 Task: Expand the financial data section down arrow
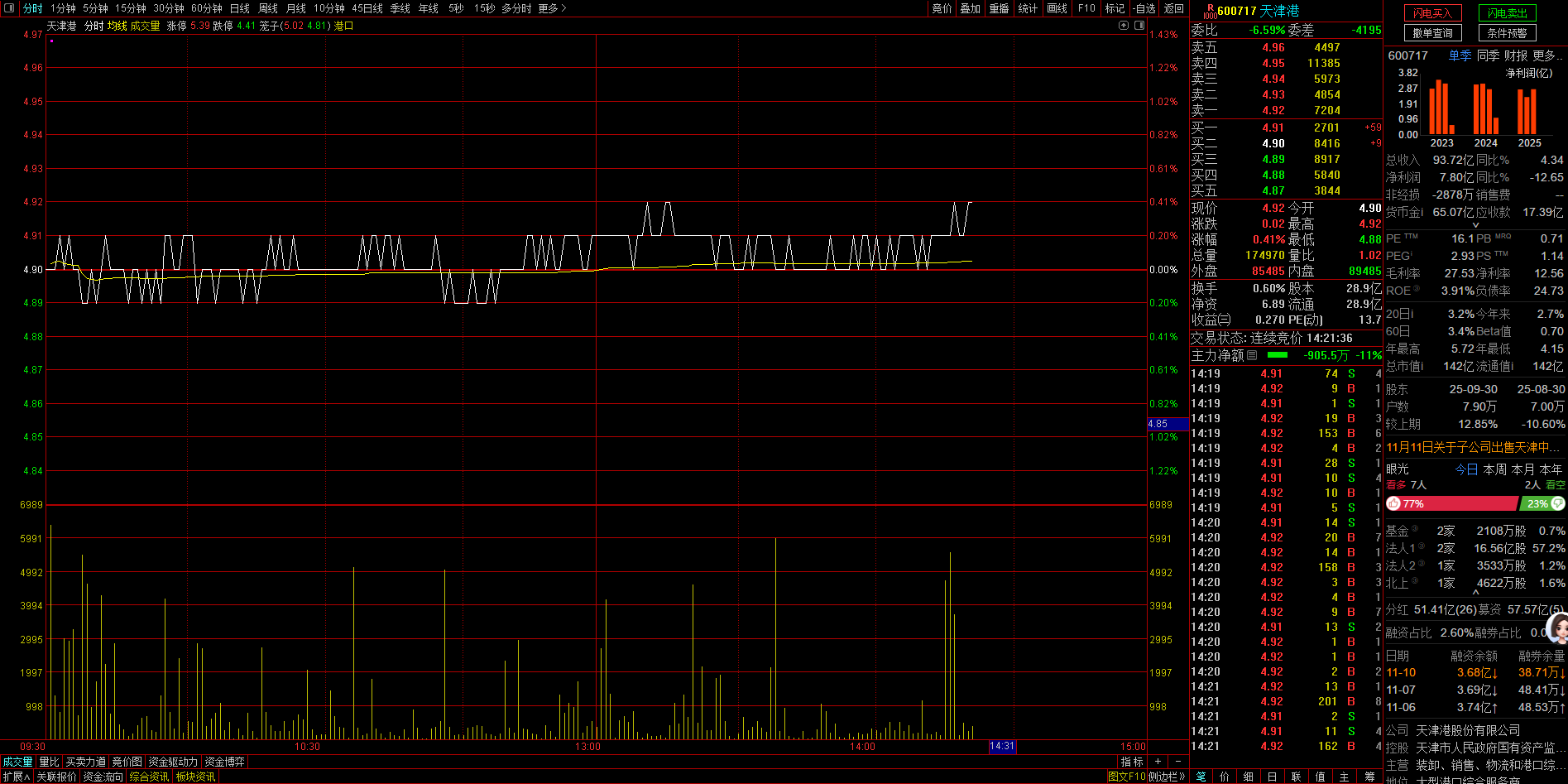click(x=1475, y=225)
